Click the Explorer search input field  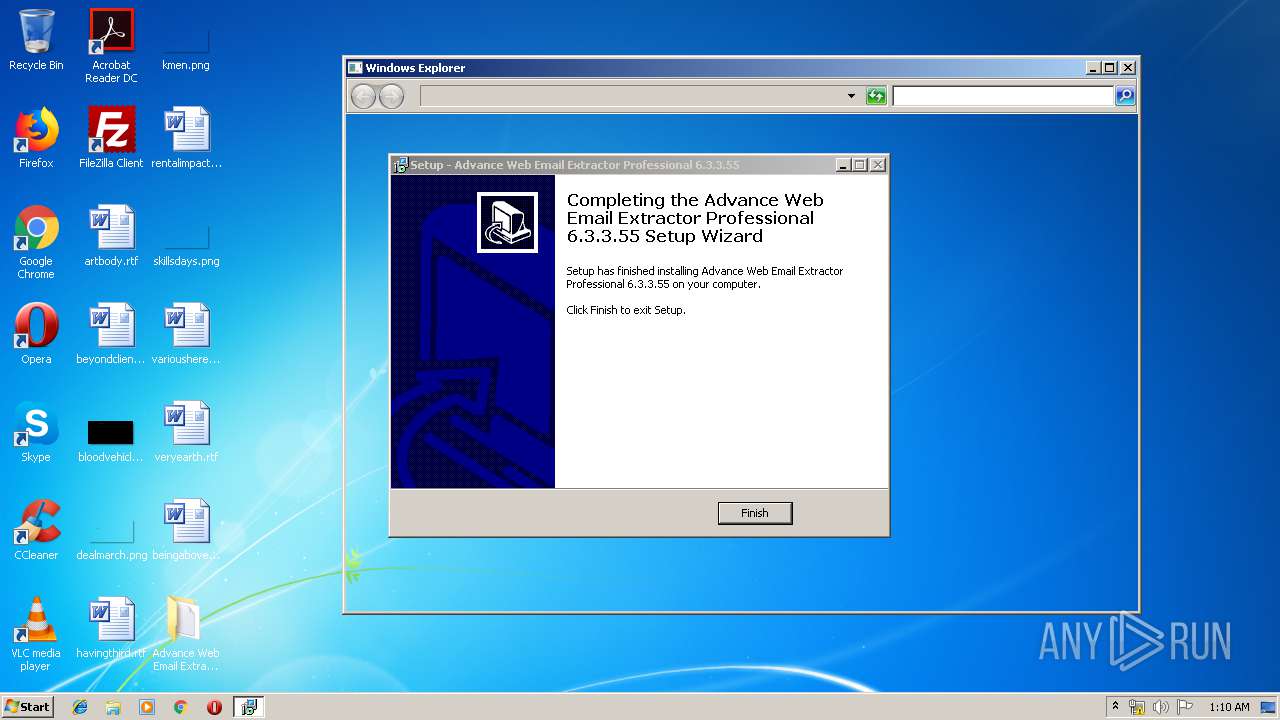1002,96
